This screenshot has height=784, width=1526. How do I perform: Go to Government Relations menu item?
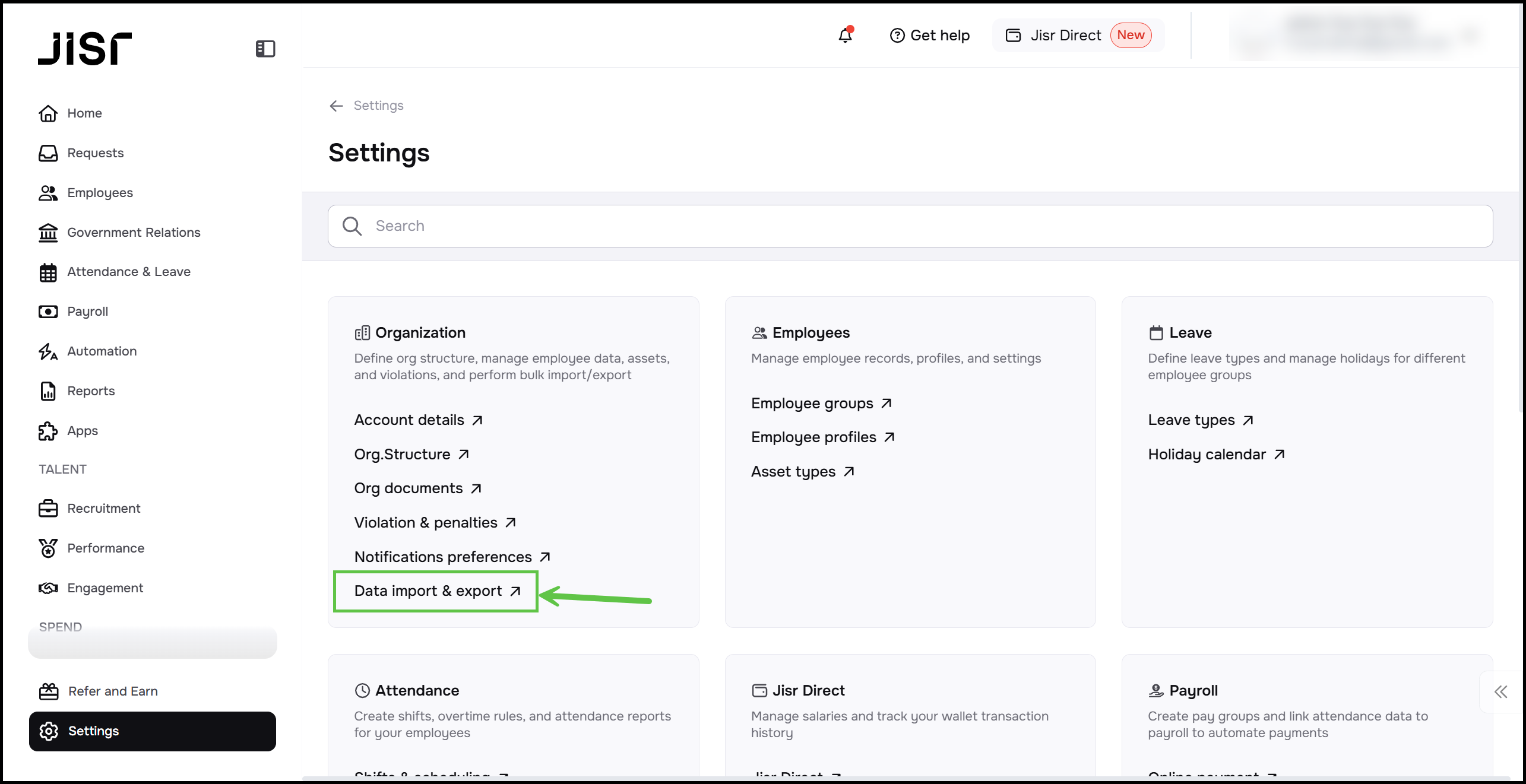click(x=134, y=233)
